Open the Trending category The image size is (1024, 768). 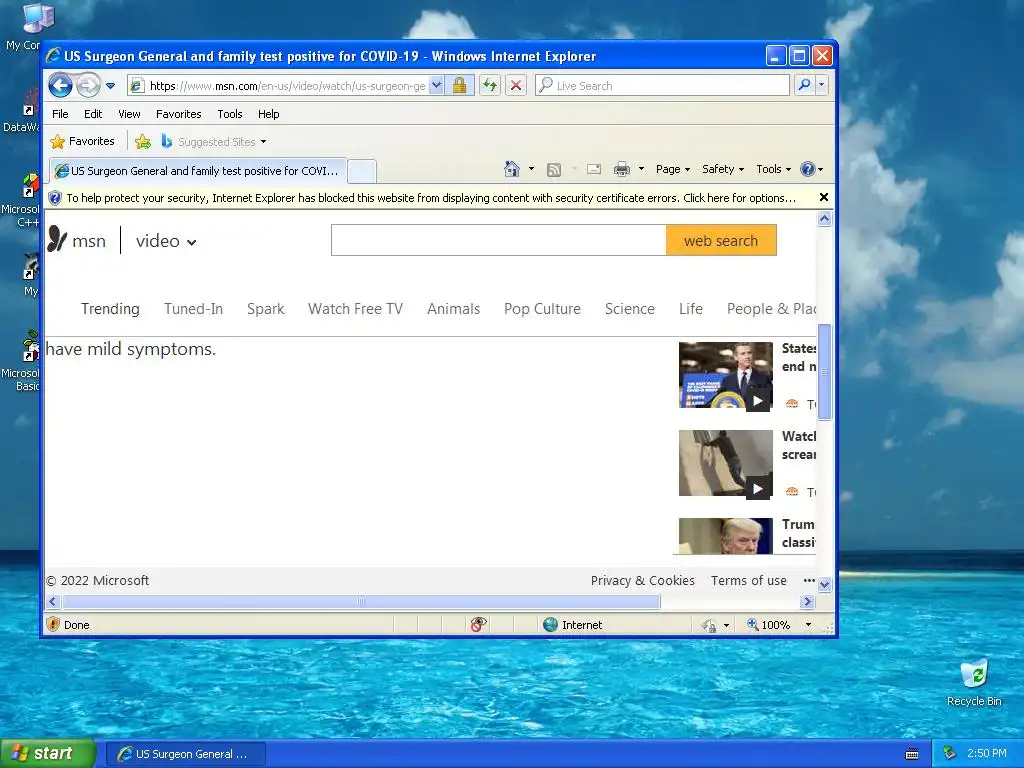click(110, 309)
